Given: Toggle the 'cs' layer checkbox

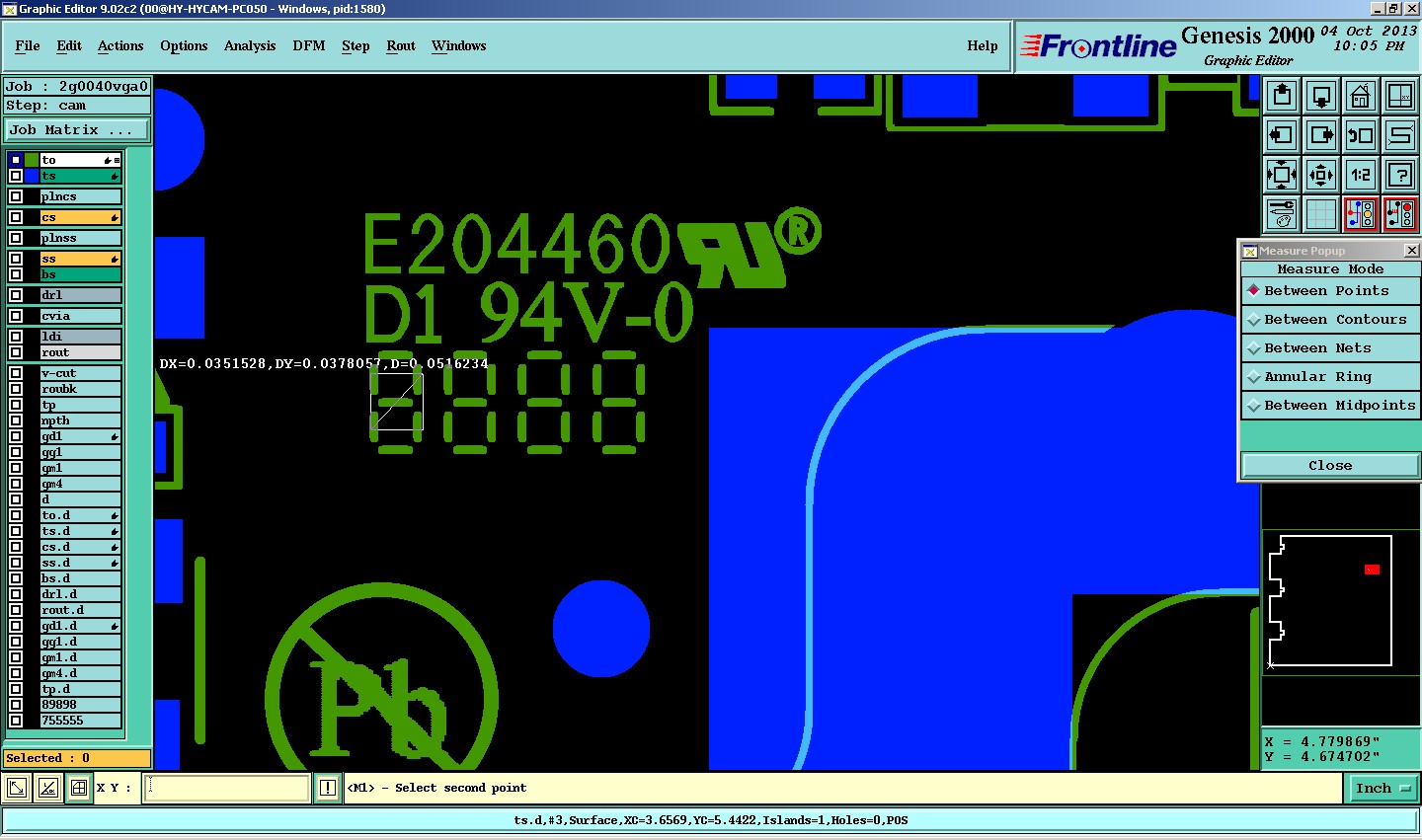Looking at the screenshot, I should [x=16, y=217].
